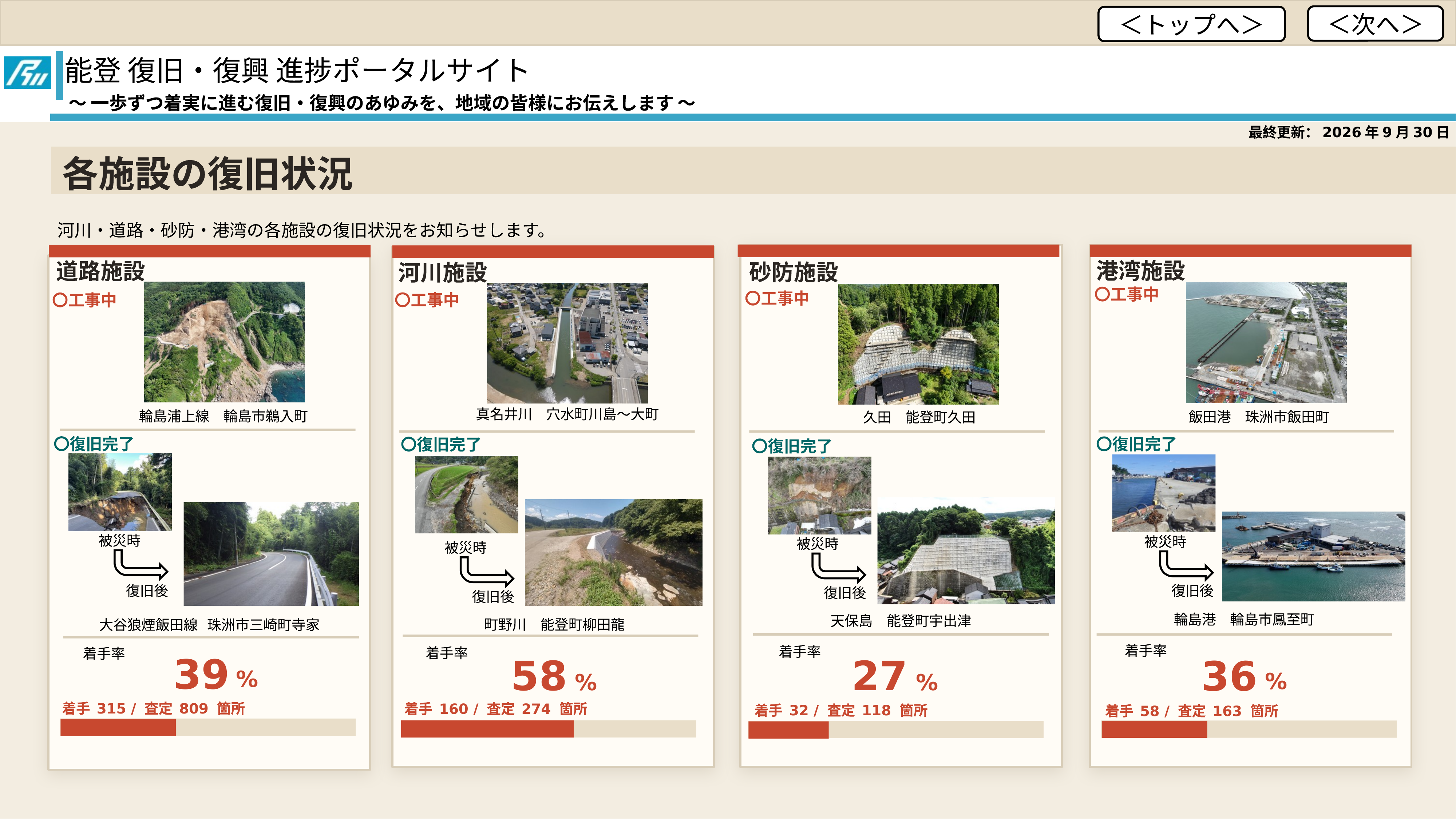Click the 27 % sabo start rate
This screenshot has width=1456, height=819.
coord(895,676)
